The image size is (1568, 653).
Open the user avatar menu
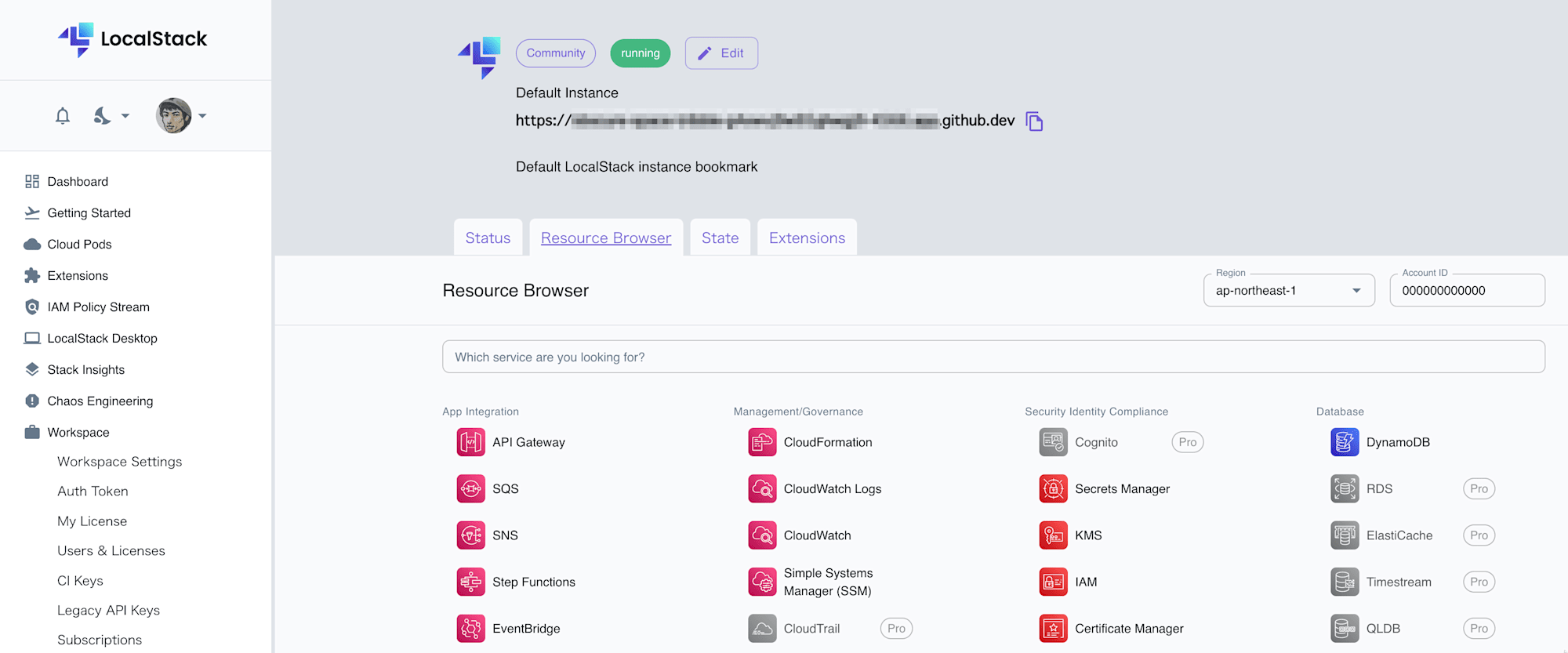click(x=174, y=116)
